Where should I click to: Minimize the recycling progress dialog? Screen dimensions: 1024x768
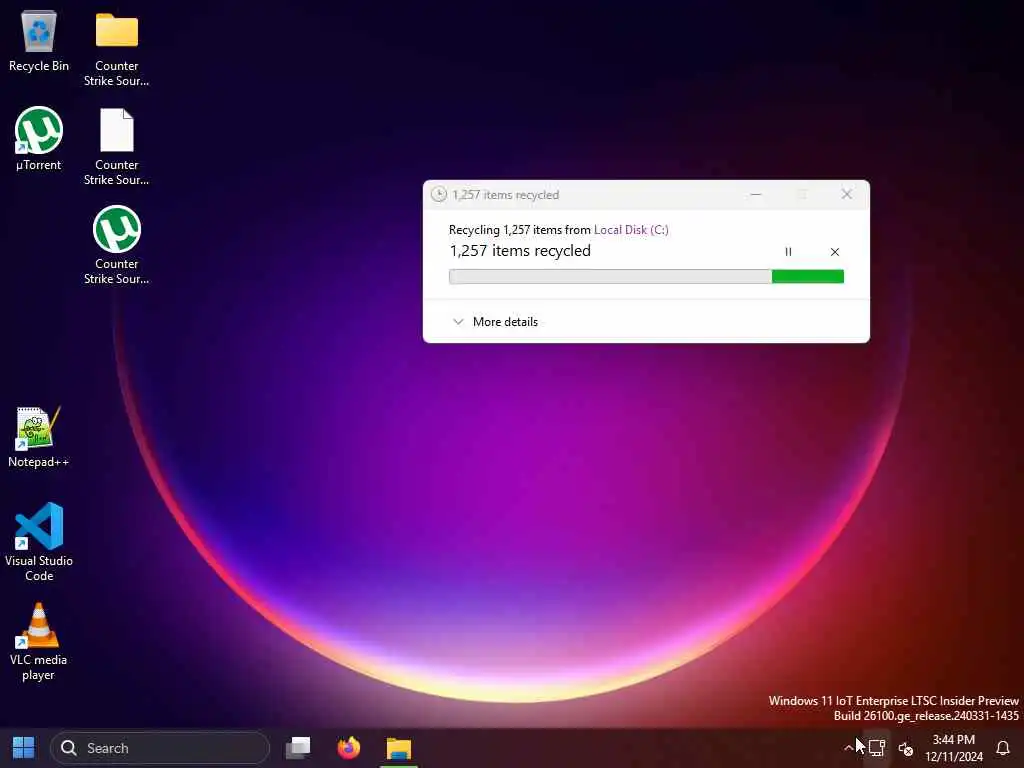pyautogui.click(x=756, y=195)
